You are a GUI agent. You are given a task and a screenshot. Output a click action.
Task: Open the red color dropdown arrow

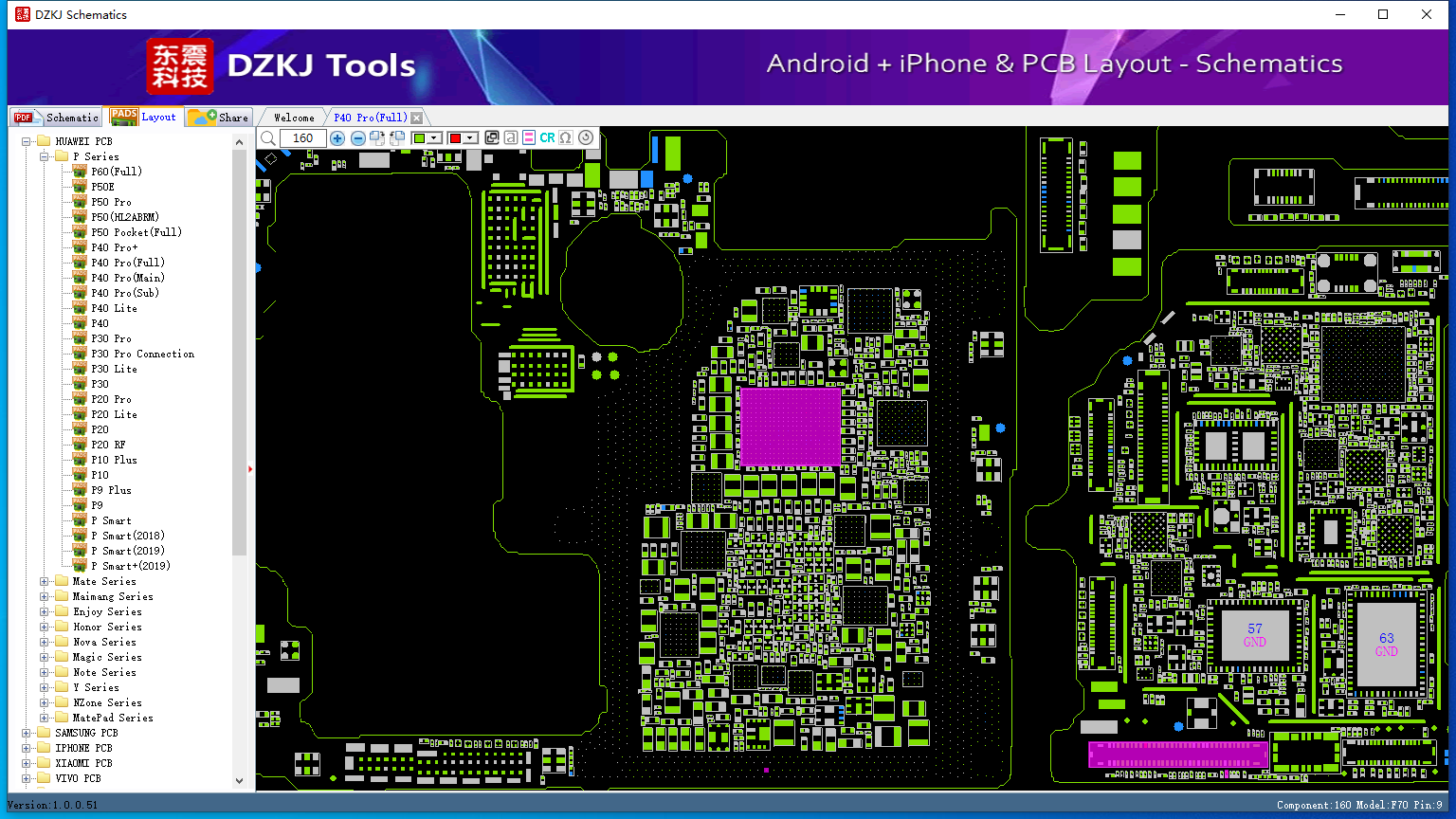tap(470, 138)
